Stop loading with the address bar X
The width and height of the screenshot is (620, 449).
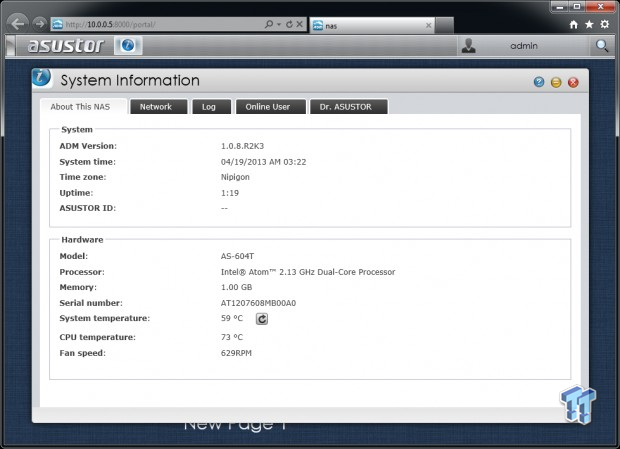click(x=300, y=24)
